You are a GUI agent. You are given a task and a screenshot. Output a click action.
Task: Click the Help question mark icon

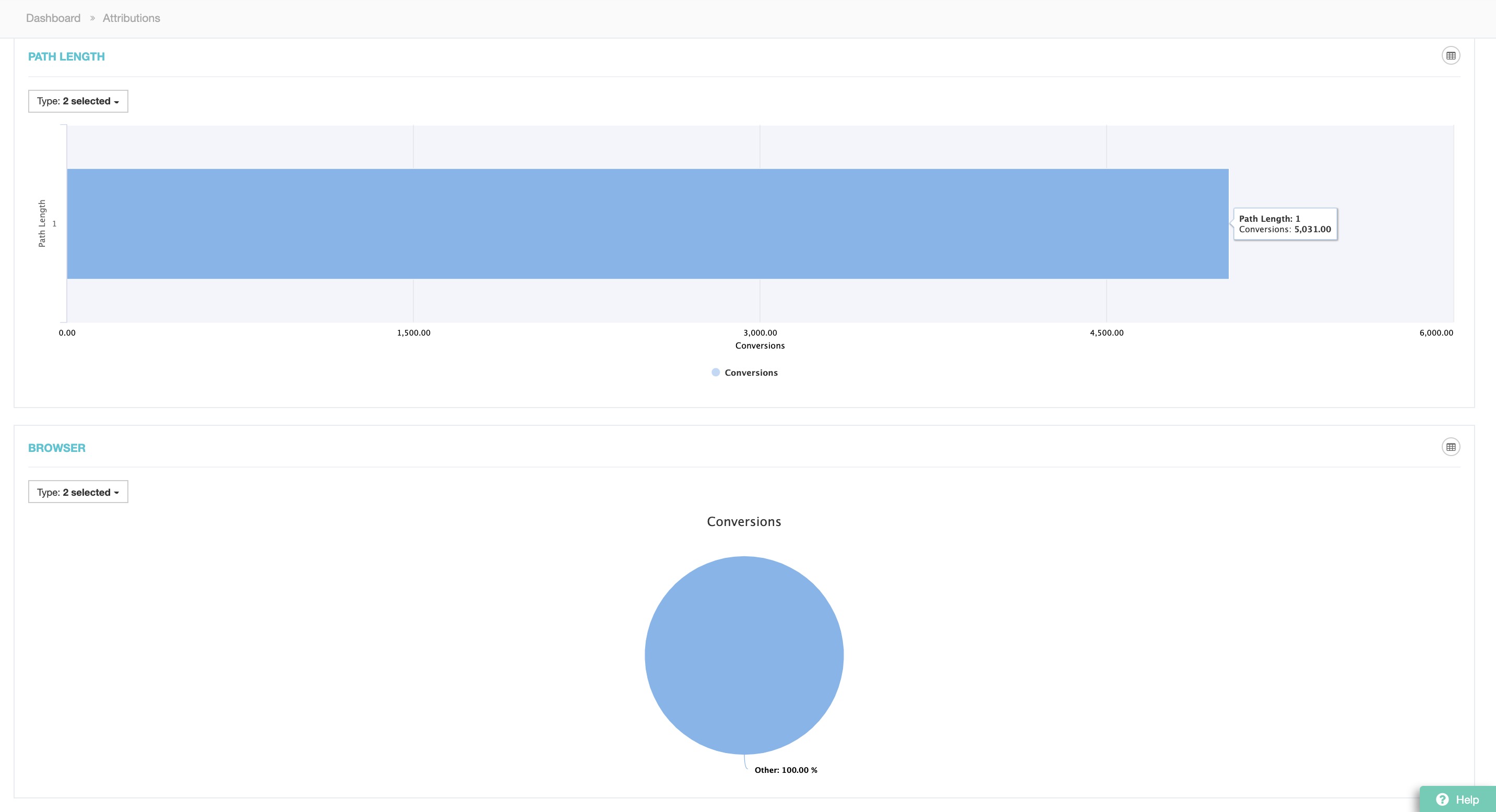(x=1442, y=799)
